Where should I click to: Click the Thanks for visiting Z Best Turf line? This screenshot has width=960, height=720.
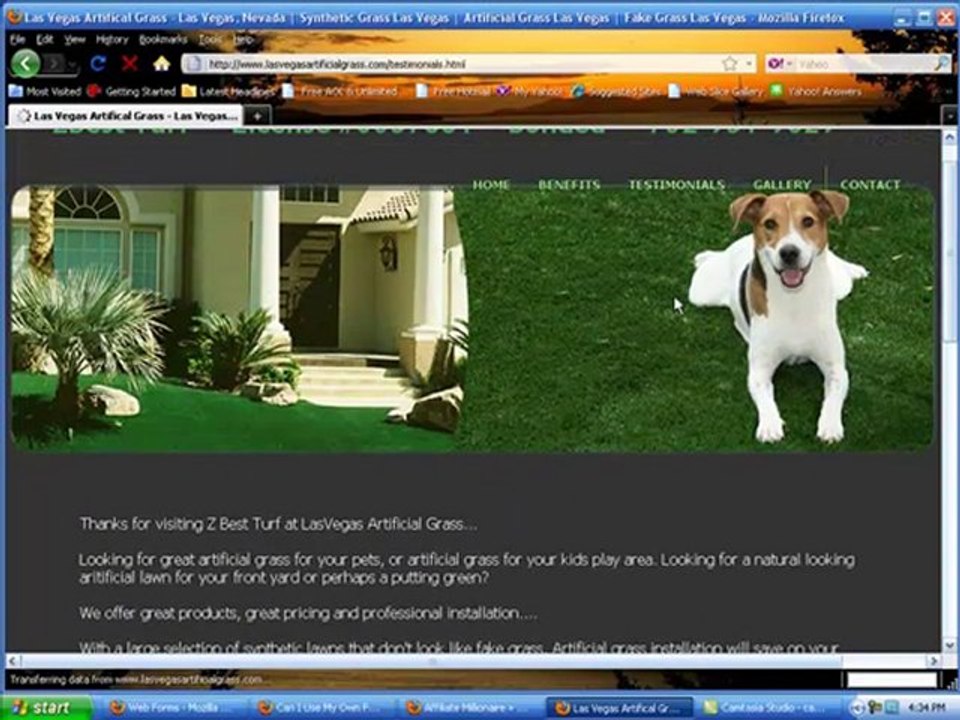[x=278, y=524]
